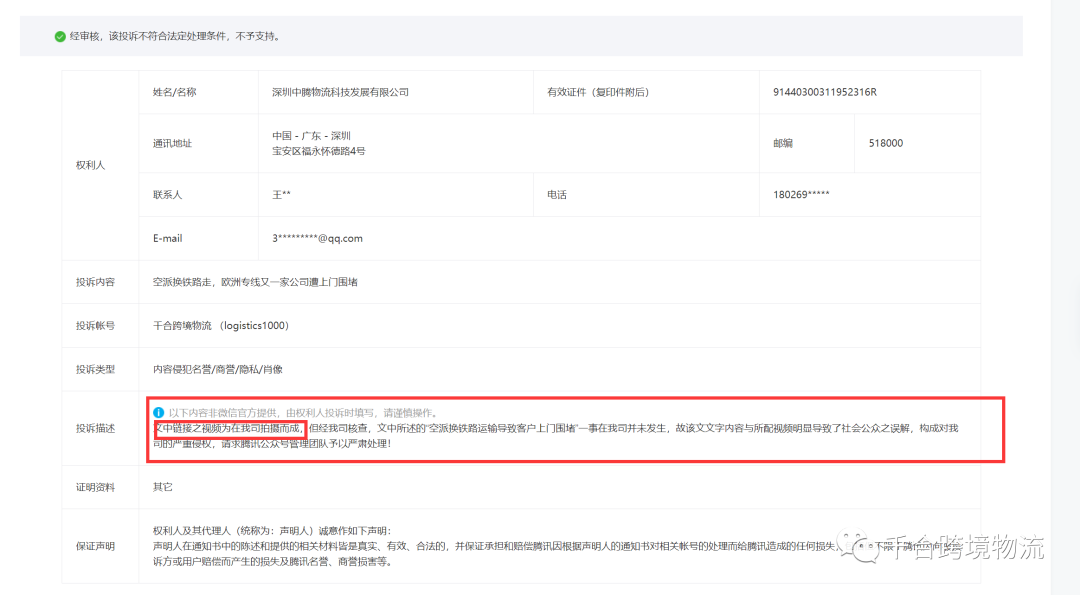Select postal code 518000
Screen dimensions: 1080x595
click(x=886, y=143)
